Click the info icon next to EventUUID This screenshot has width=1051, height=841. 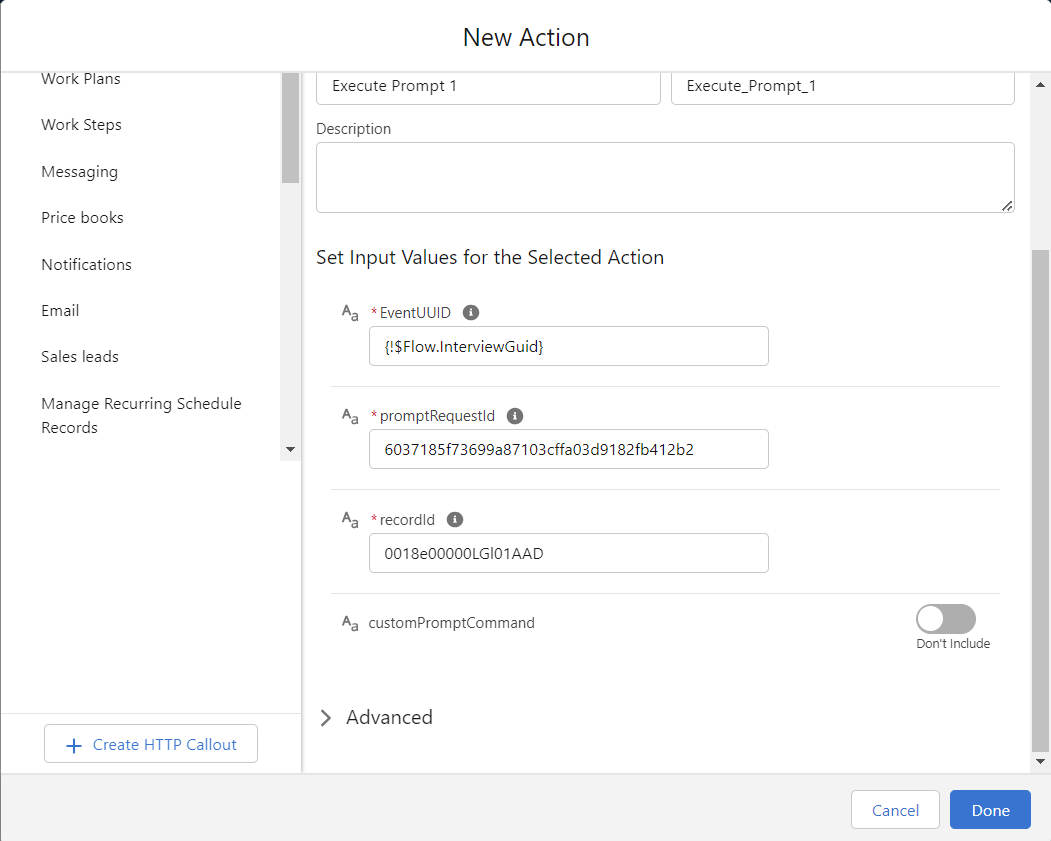tap(471, 313)
